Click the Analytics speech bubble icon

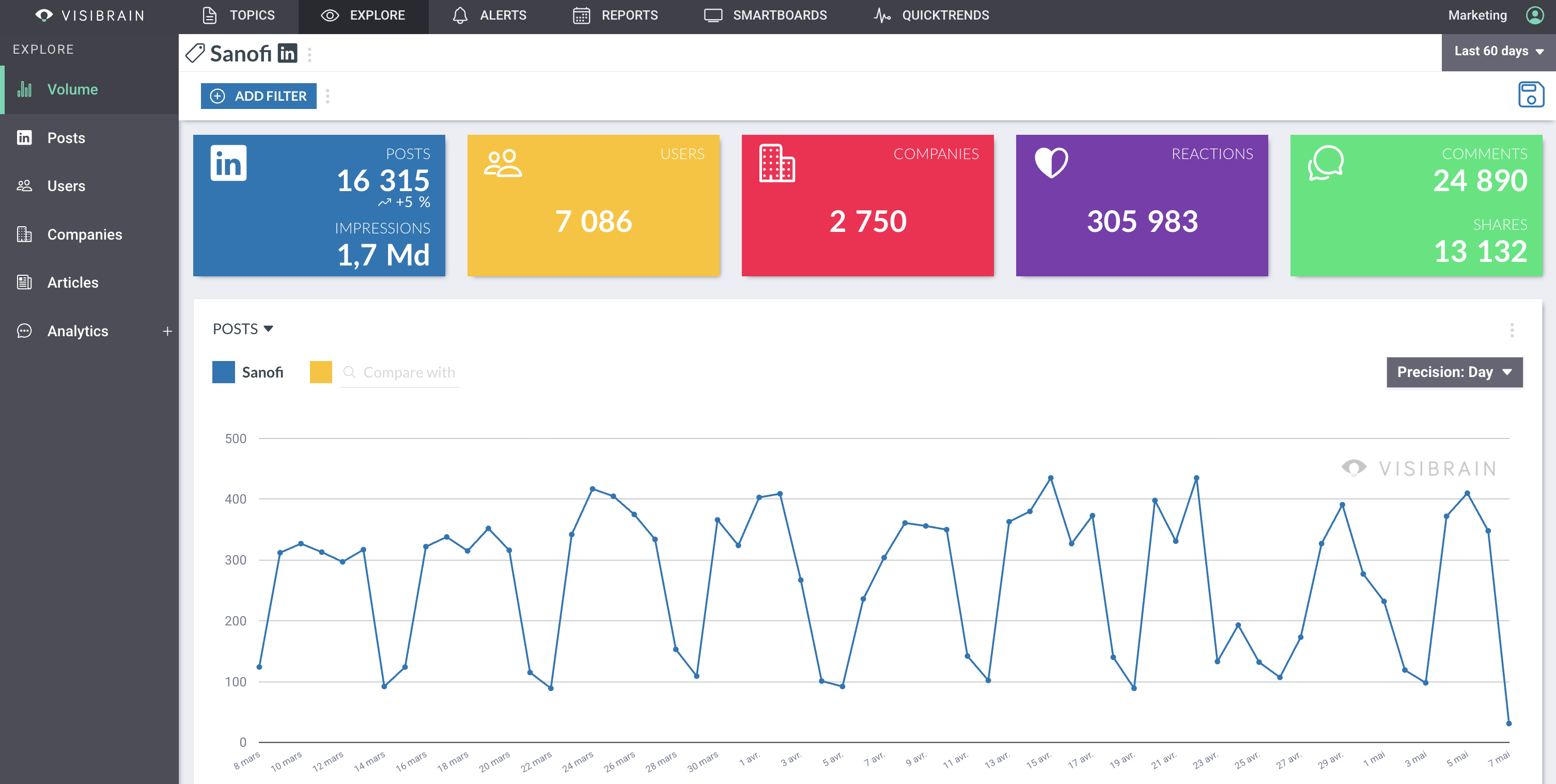24,331
